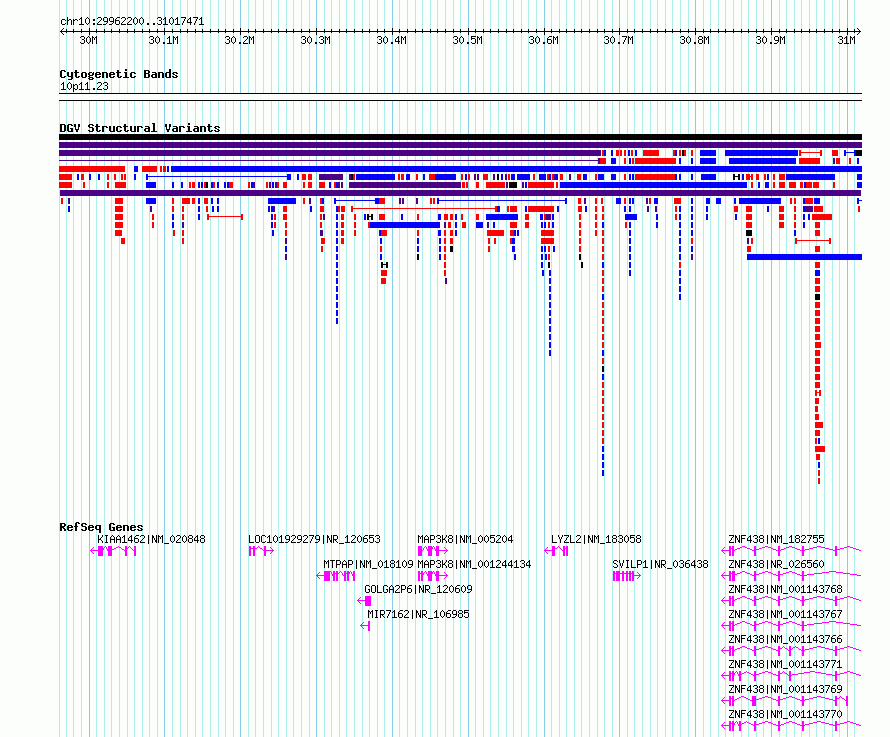Click the MIR7162 gene arrow glyph
Viewport: 890px width, 737px height.
click(x=366, y=626)
